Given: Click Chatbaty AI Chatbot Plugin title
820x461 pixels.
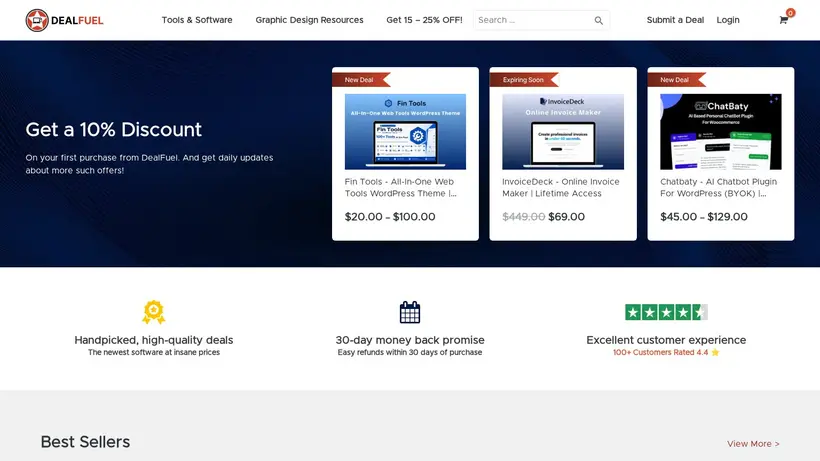Looking at the screenshot, I should 719,188.
